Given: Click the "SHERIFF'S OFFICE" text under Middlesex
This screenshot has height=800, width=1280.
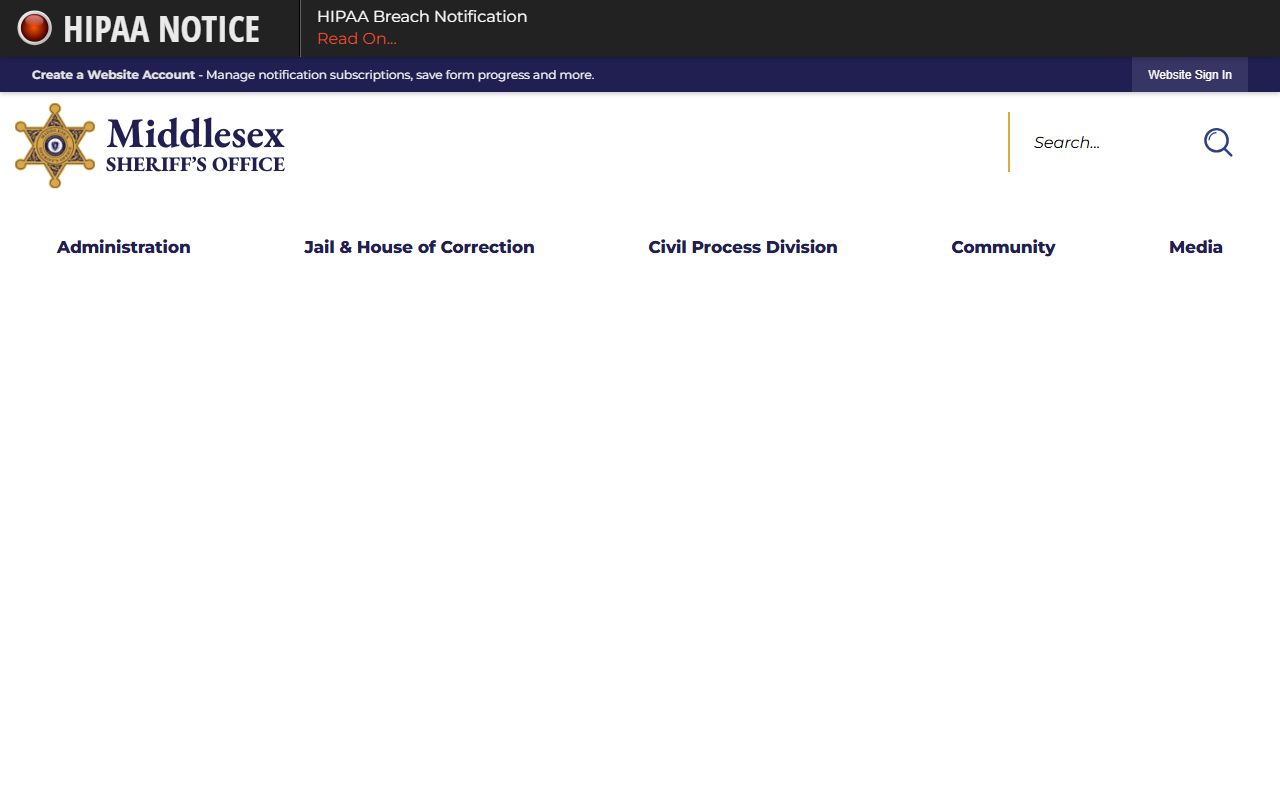Looking at the screenshot, I should point(195,165).
